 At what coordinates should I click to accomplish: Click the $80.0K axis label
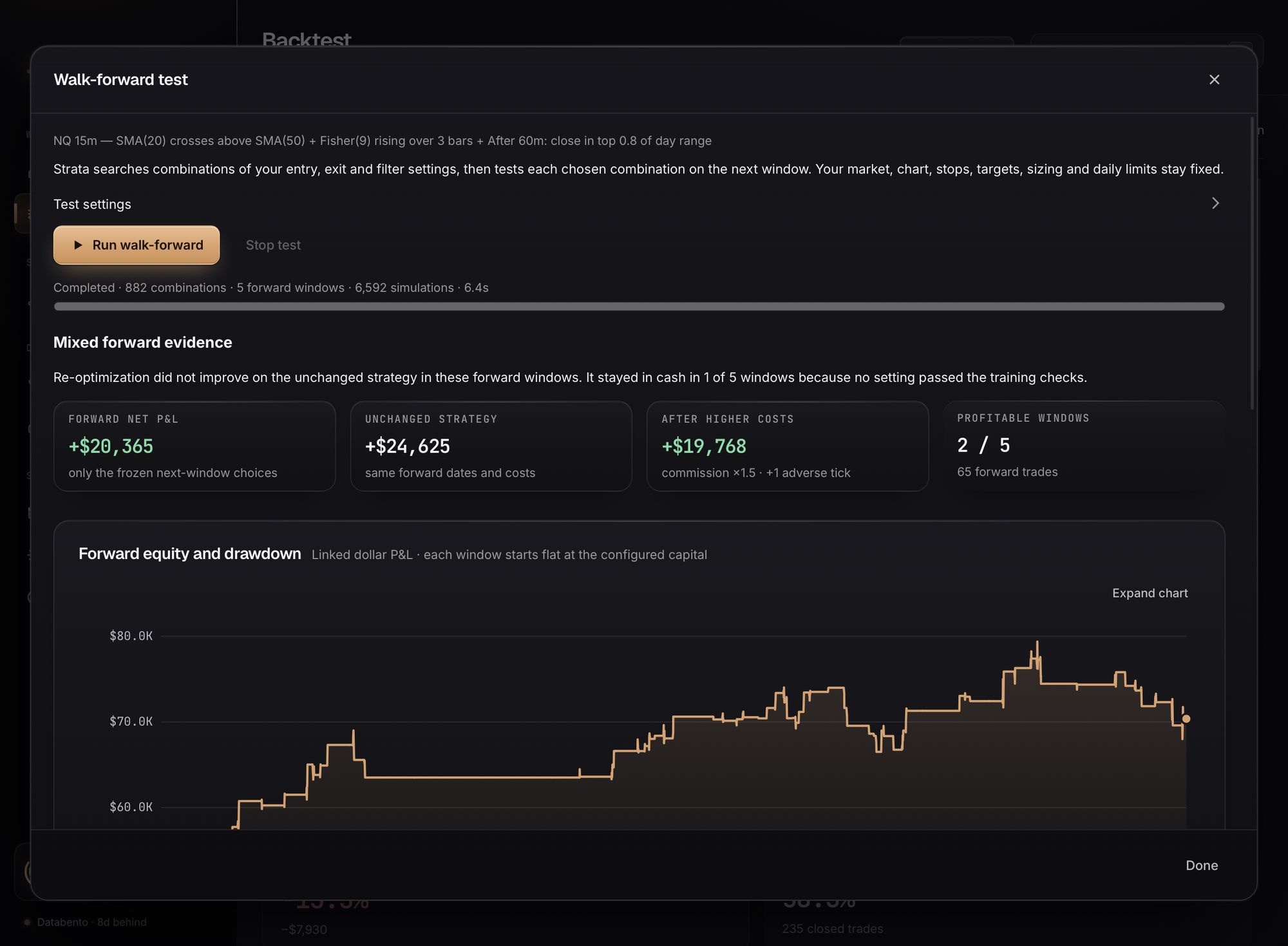pyautogui.click(x=131, y=636)
